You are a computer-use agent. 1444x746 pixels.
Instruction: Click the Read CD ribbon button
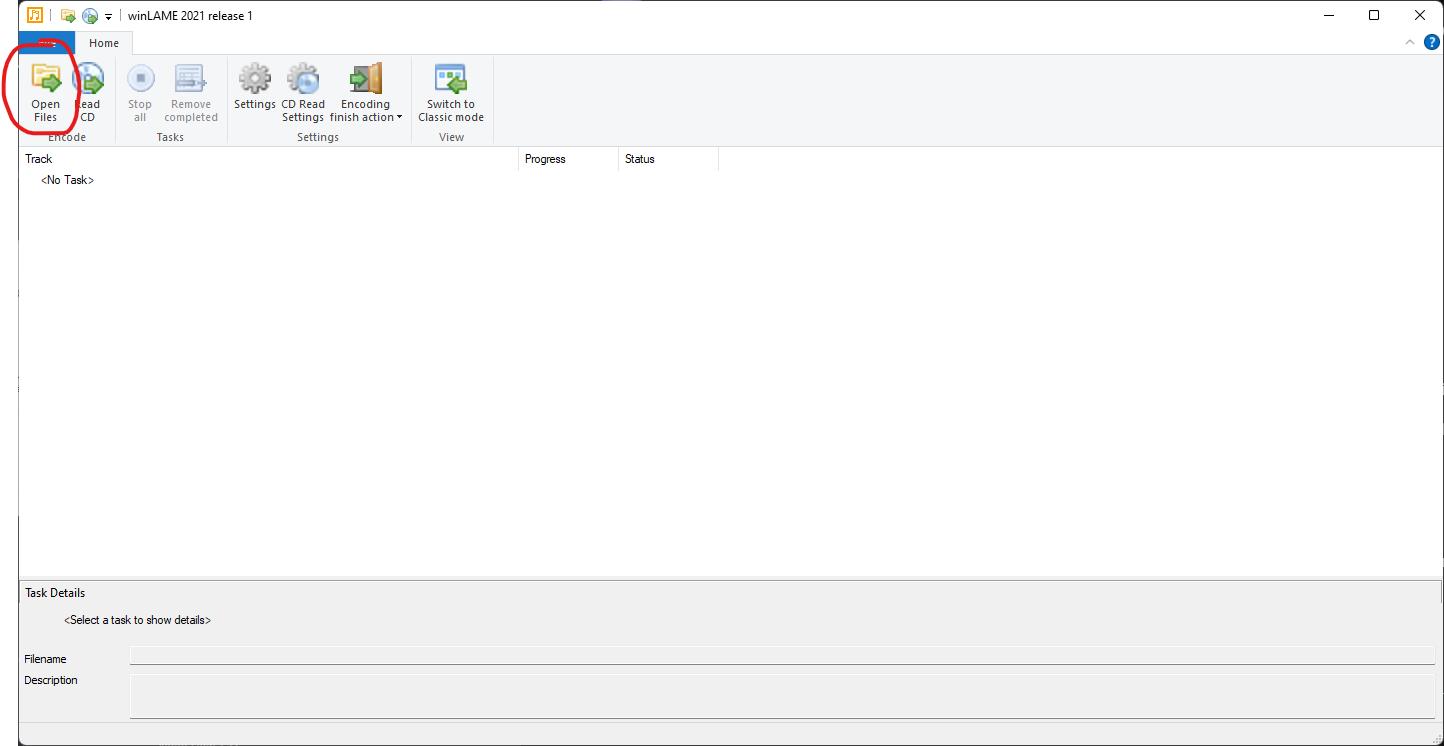click(88, 92)
